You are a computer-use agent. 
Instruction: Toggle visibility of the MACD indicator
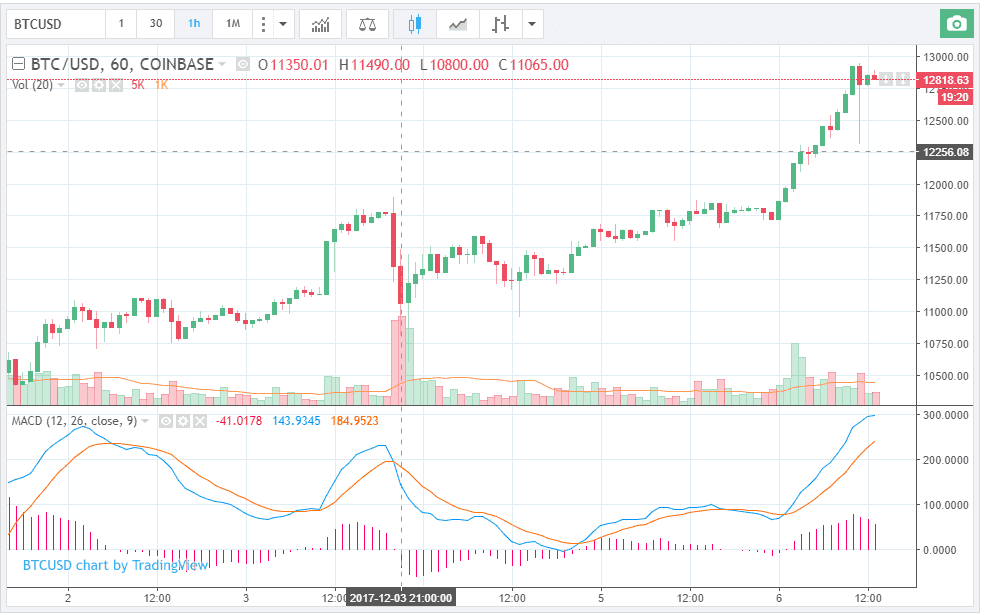click(166, 421)
